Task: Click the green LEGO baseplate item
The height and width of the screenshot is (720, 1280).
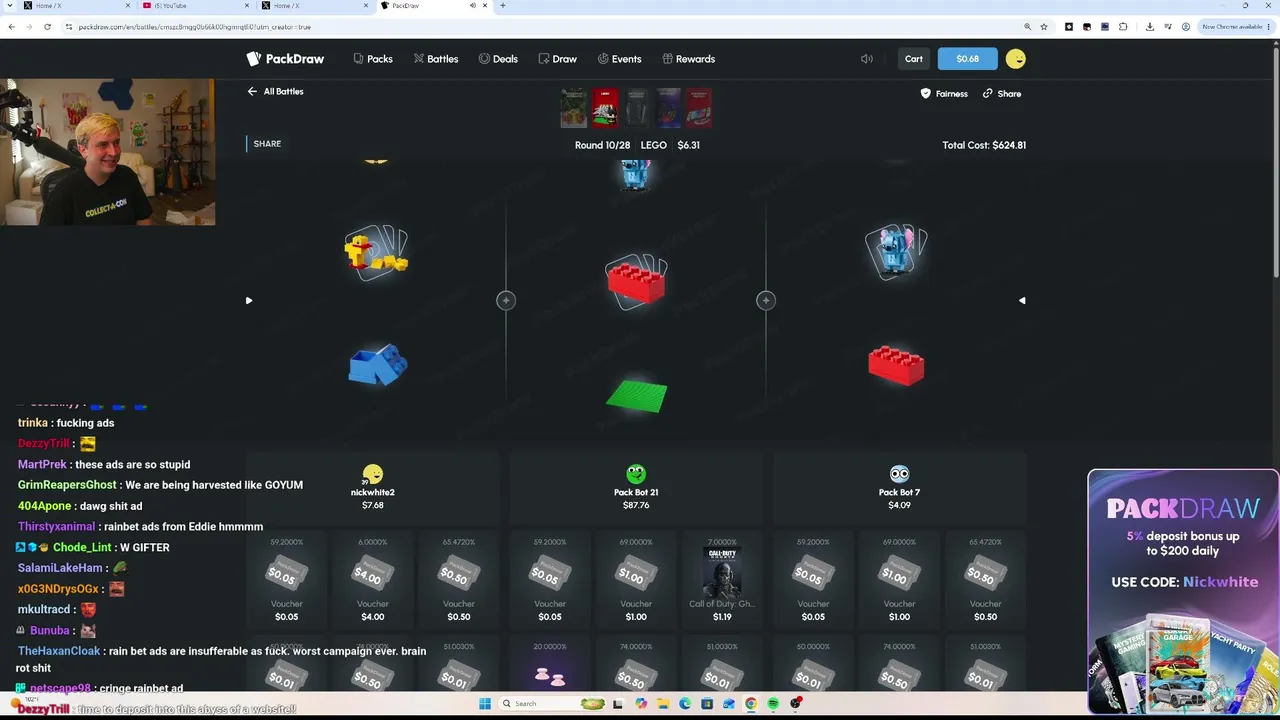Action: (x=636, y=396)
